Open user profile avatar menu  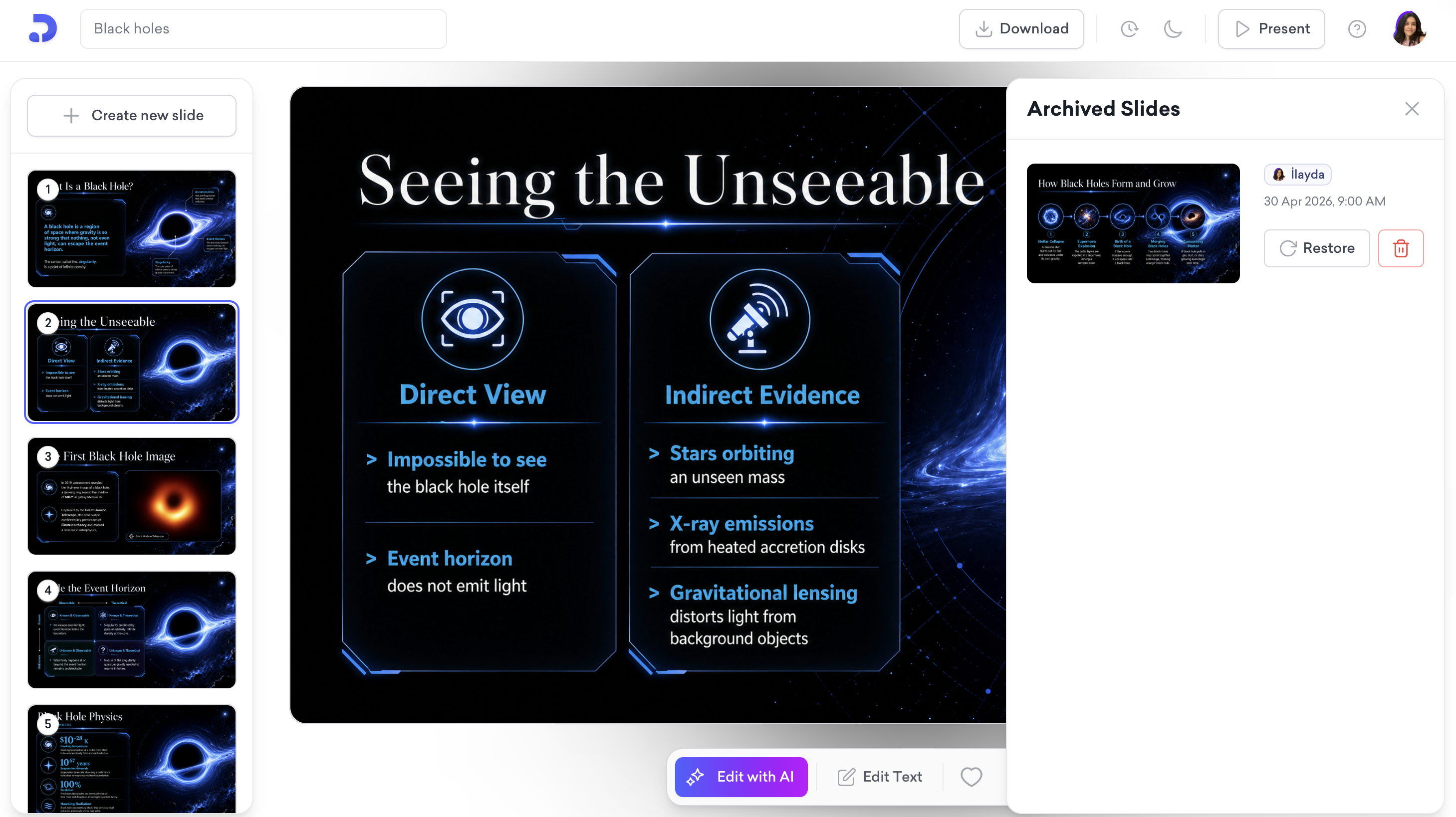[1409, 29]
